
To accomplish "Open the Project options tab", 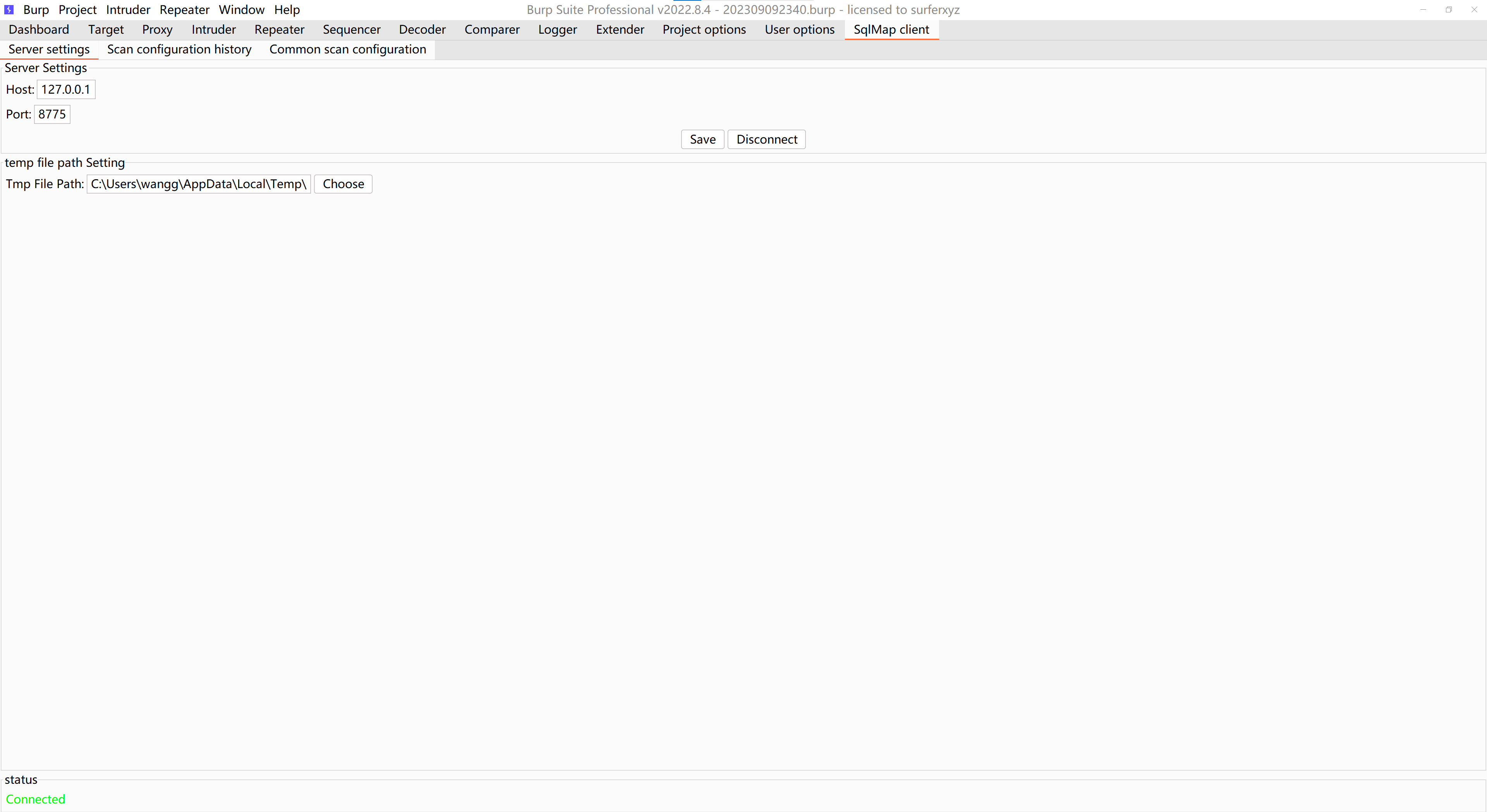I will click(x=704, y=29).
